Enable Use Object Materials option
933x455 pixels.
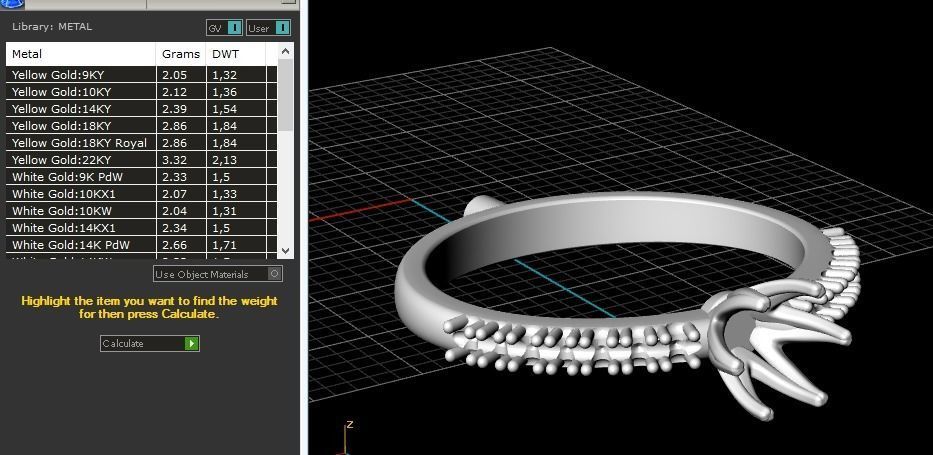pos(218,274)
